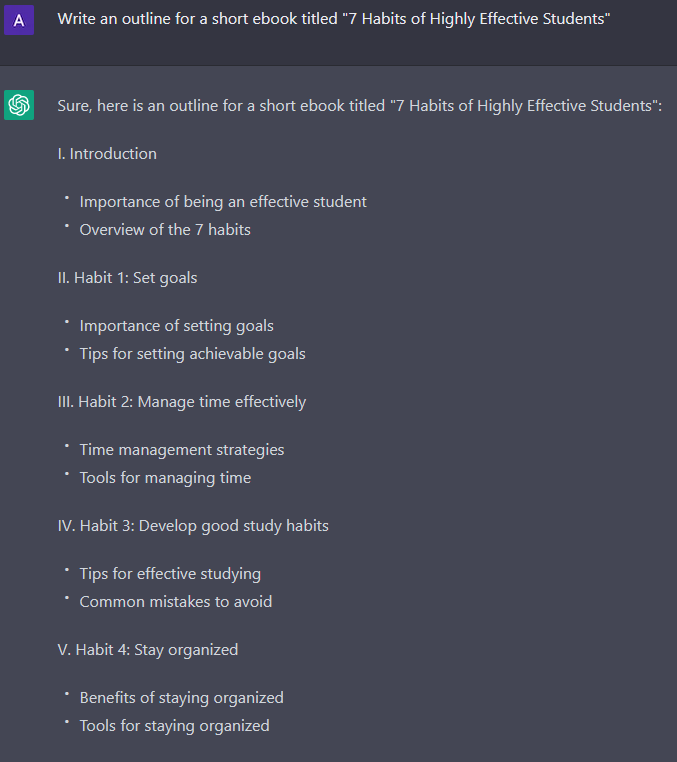Select the "I. Introduction" heading
The image size is (677, 762).
107,154
